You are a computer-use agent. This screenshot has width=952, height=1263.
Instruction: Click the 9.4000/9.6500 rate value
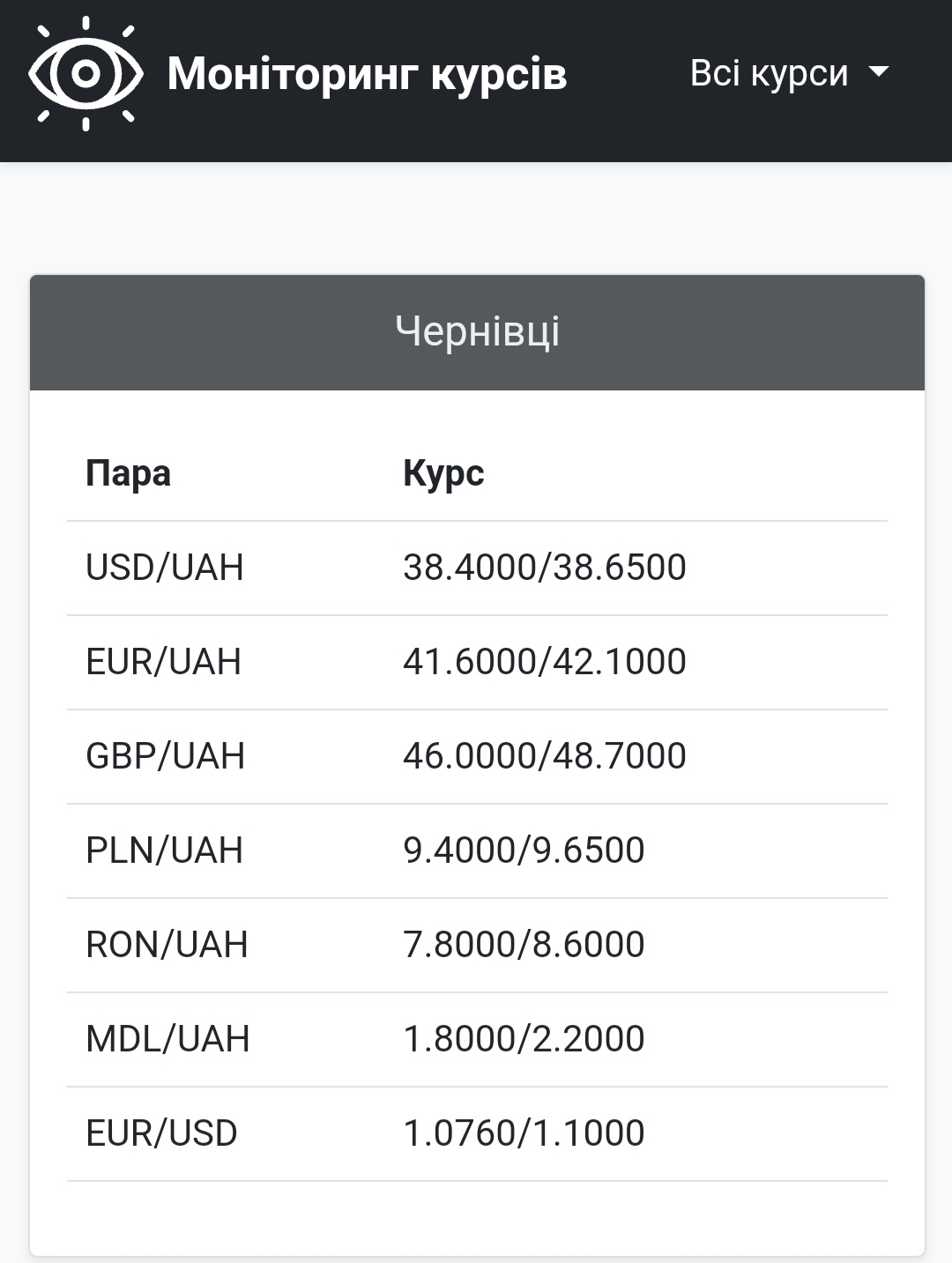(524, 851)
